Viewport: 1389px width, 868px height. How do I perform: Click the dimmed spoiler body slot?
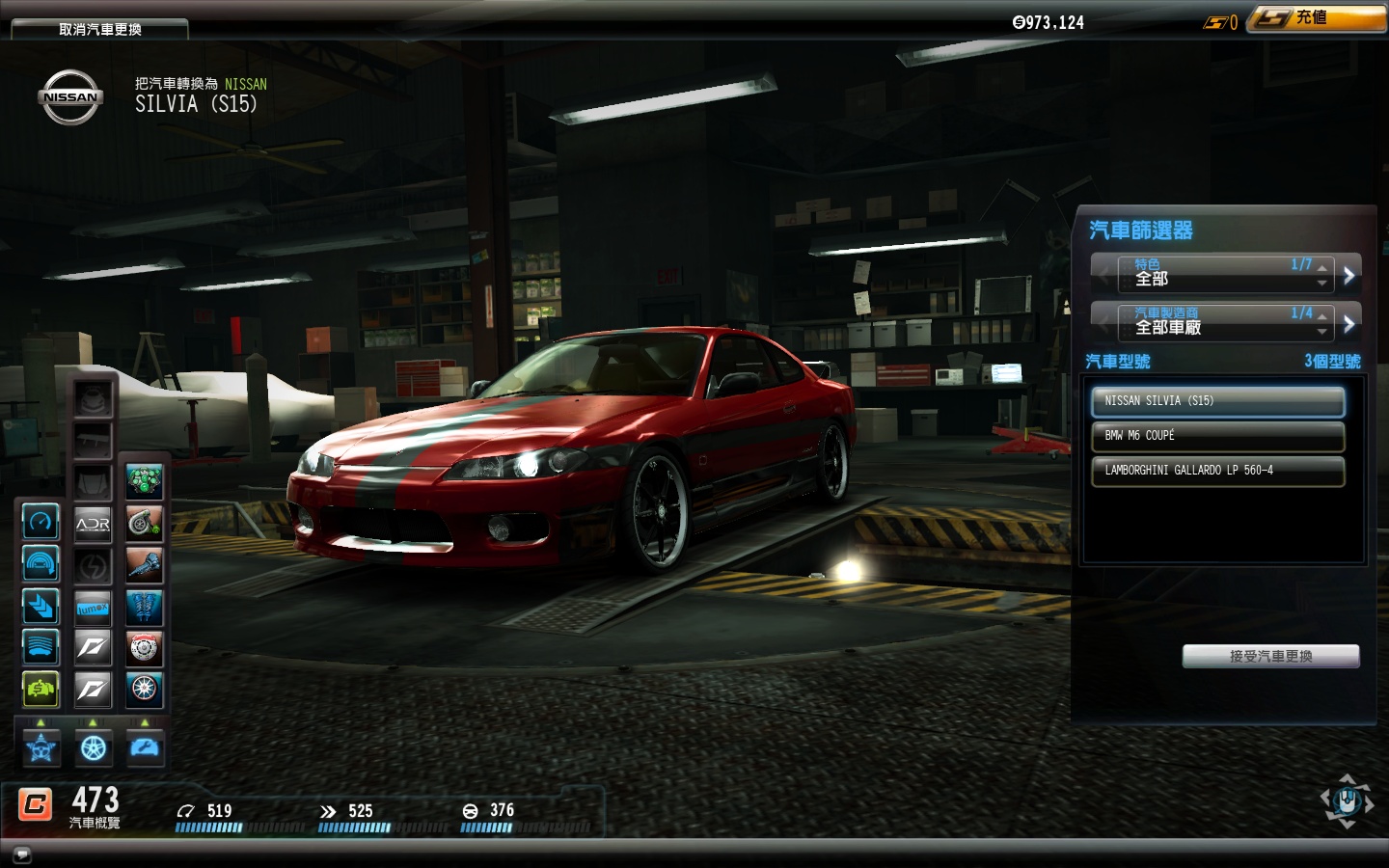coord(94,439)
